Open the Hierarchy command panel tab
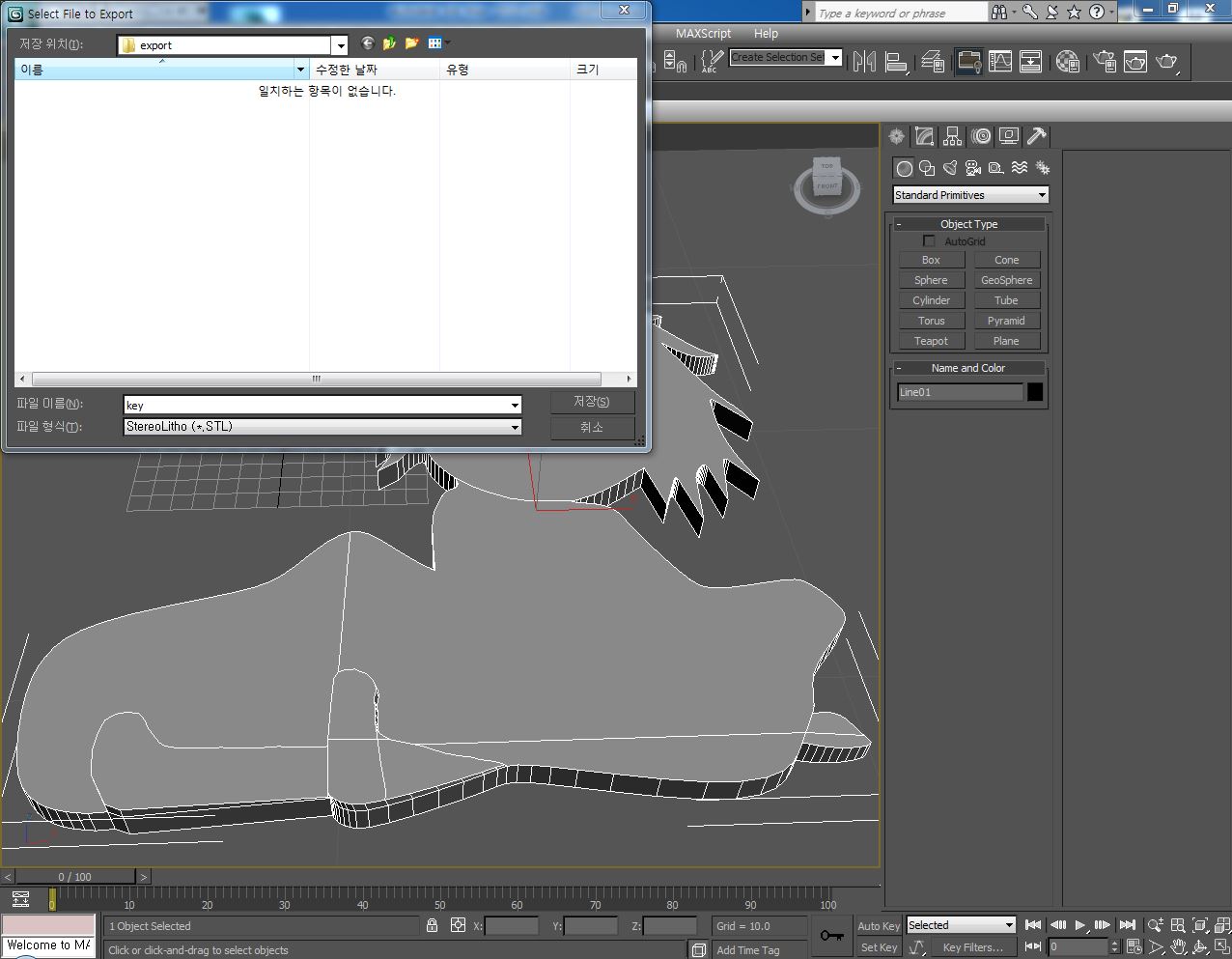Screen dimensions: 1232x959 (953, 136)
